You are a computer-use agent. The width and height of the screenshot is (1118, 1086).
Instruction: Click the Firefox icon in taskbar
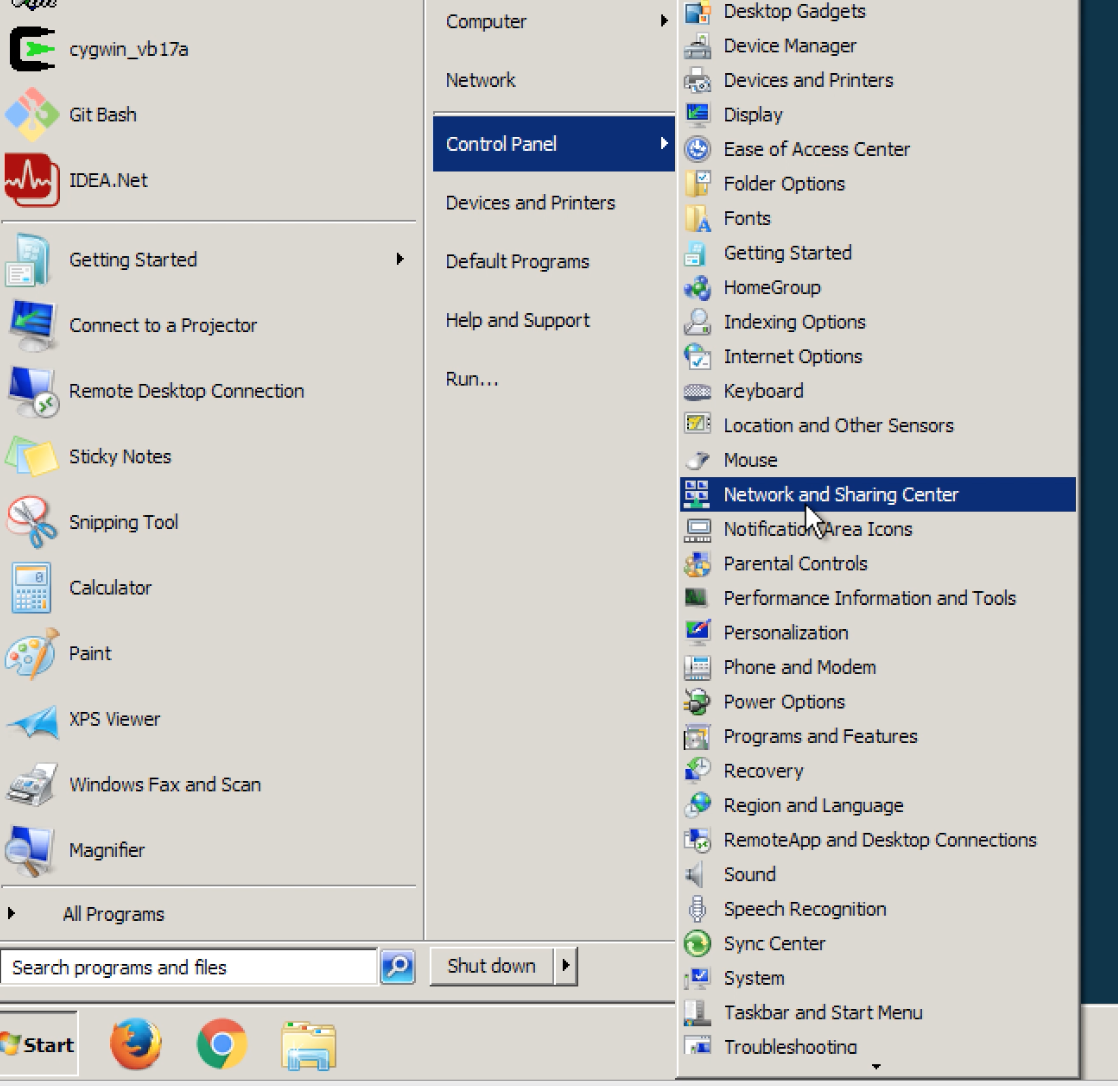(135, 1045)
